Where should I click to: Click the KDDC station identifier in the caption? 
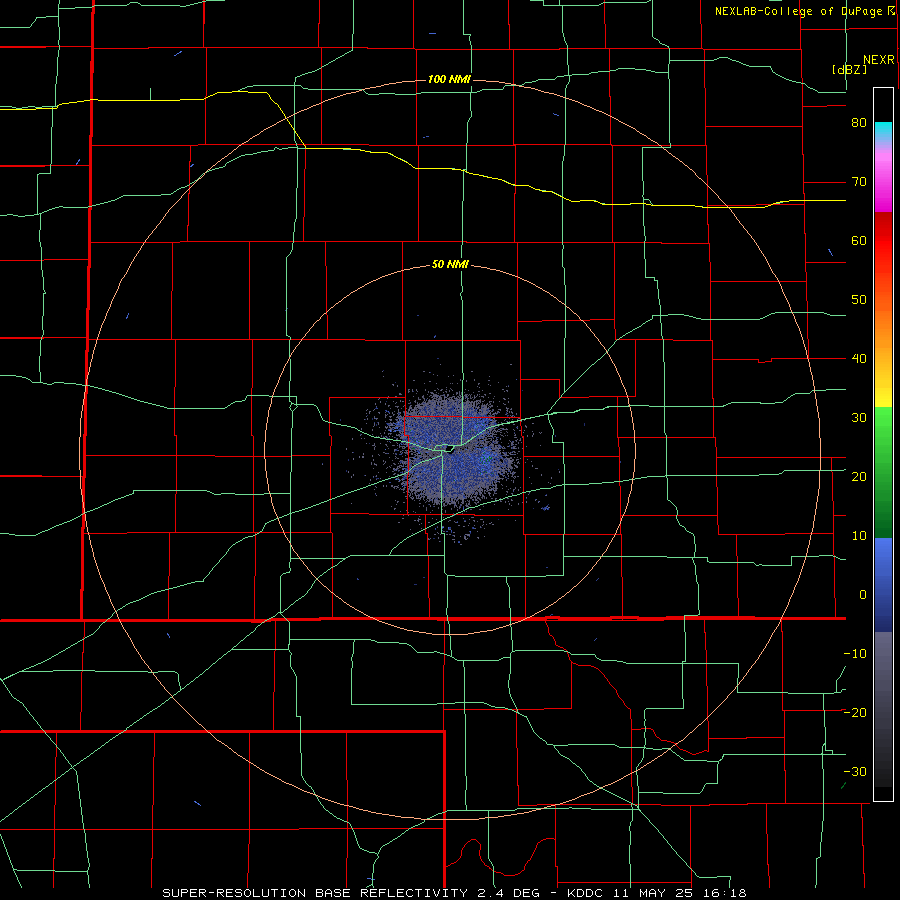[585, 893]
